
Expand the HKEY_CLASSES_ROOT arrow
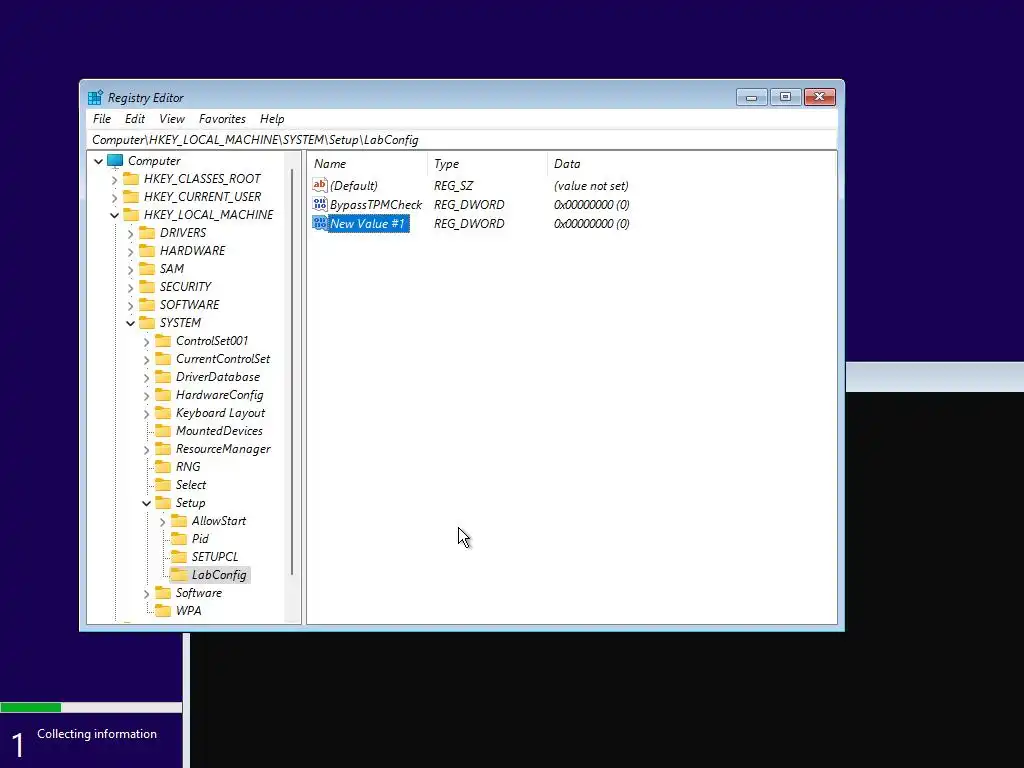(114, 179)
